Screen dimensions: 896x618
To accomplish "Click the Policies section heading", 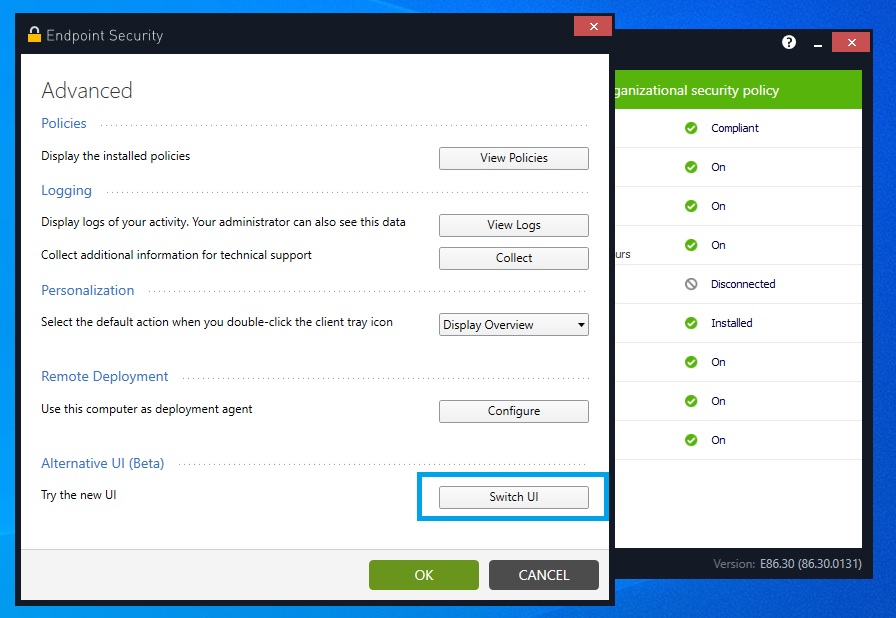I will pyautogui.click(x=63, y=123).
